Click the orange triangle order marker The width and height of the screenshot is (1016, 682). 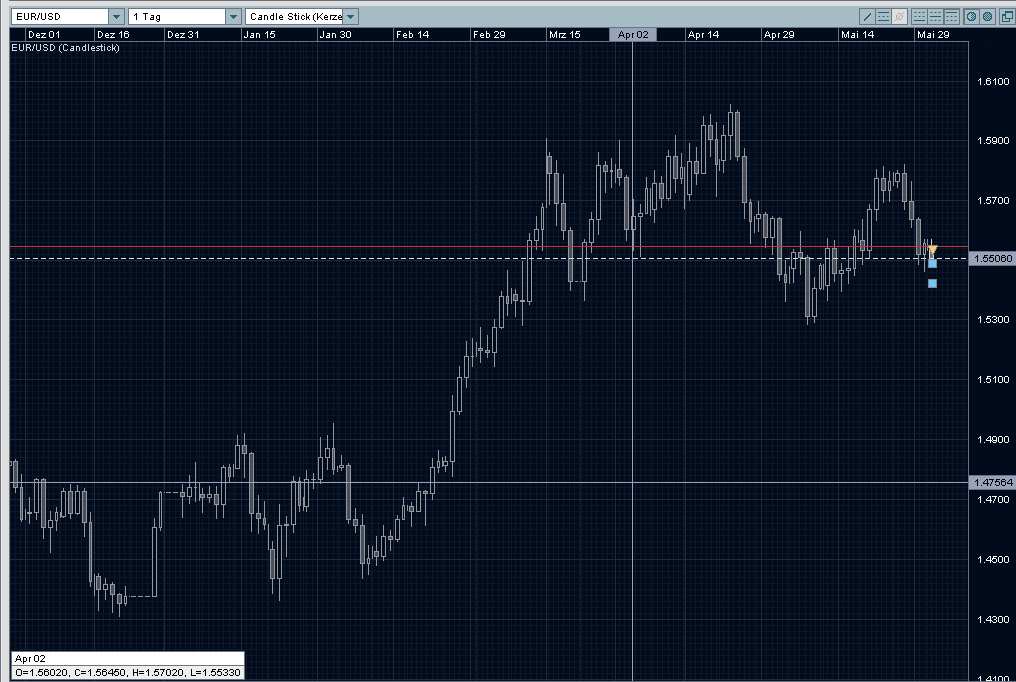click(932, 249)
